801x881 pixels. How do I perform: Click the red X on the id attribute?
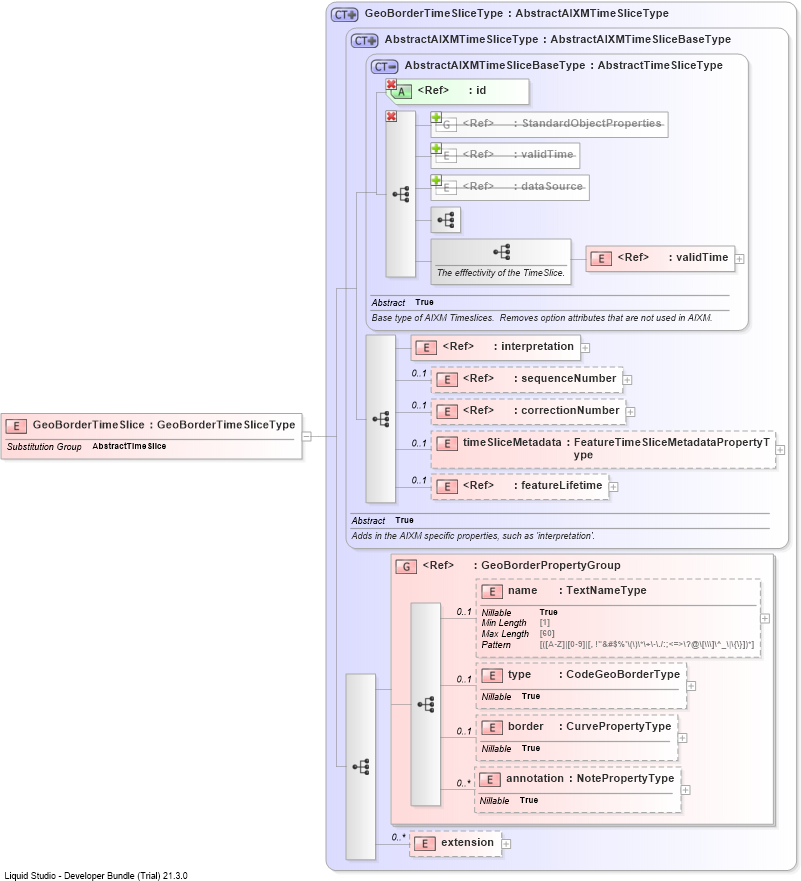tap(392, 84)
